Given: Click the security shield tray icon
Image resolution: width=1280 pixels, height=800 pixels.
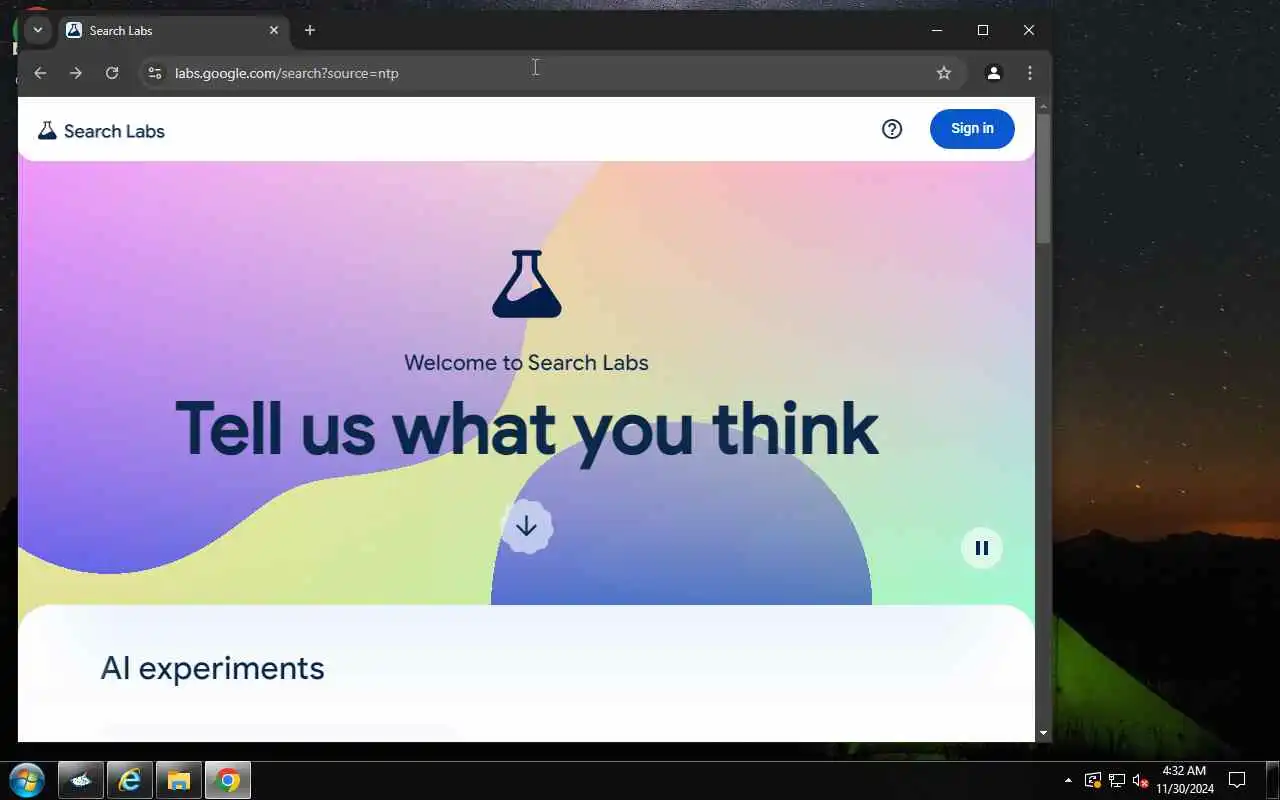Looking at the screenshot, I should click(1093, 780).
